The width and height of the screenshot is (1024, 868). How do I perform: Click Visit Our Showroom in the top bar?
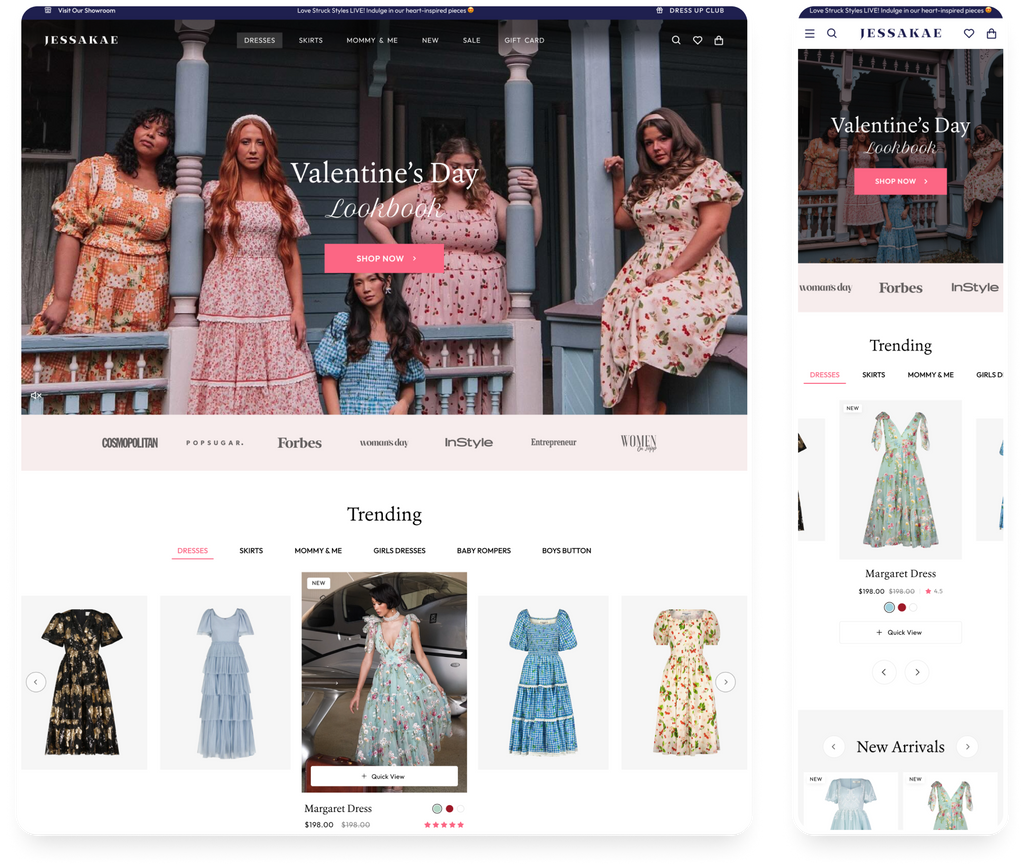tap(86, 10)
